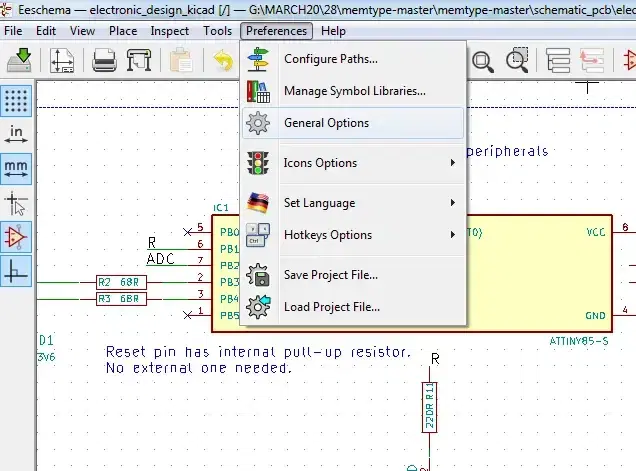
Task: Click the Eeschema application icon in title bar
Action: (x=6, y=9)
